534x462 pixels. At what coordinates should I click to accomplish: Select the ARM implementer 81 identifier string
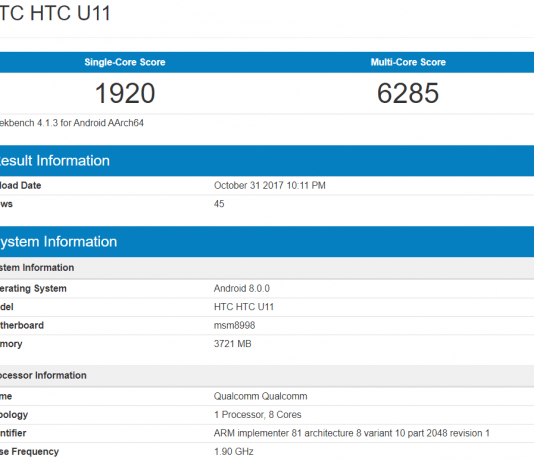click(x=351, y=433)
